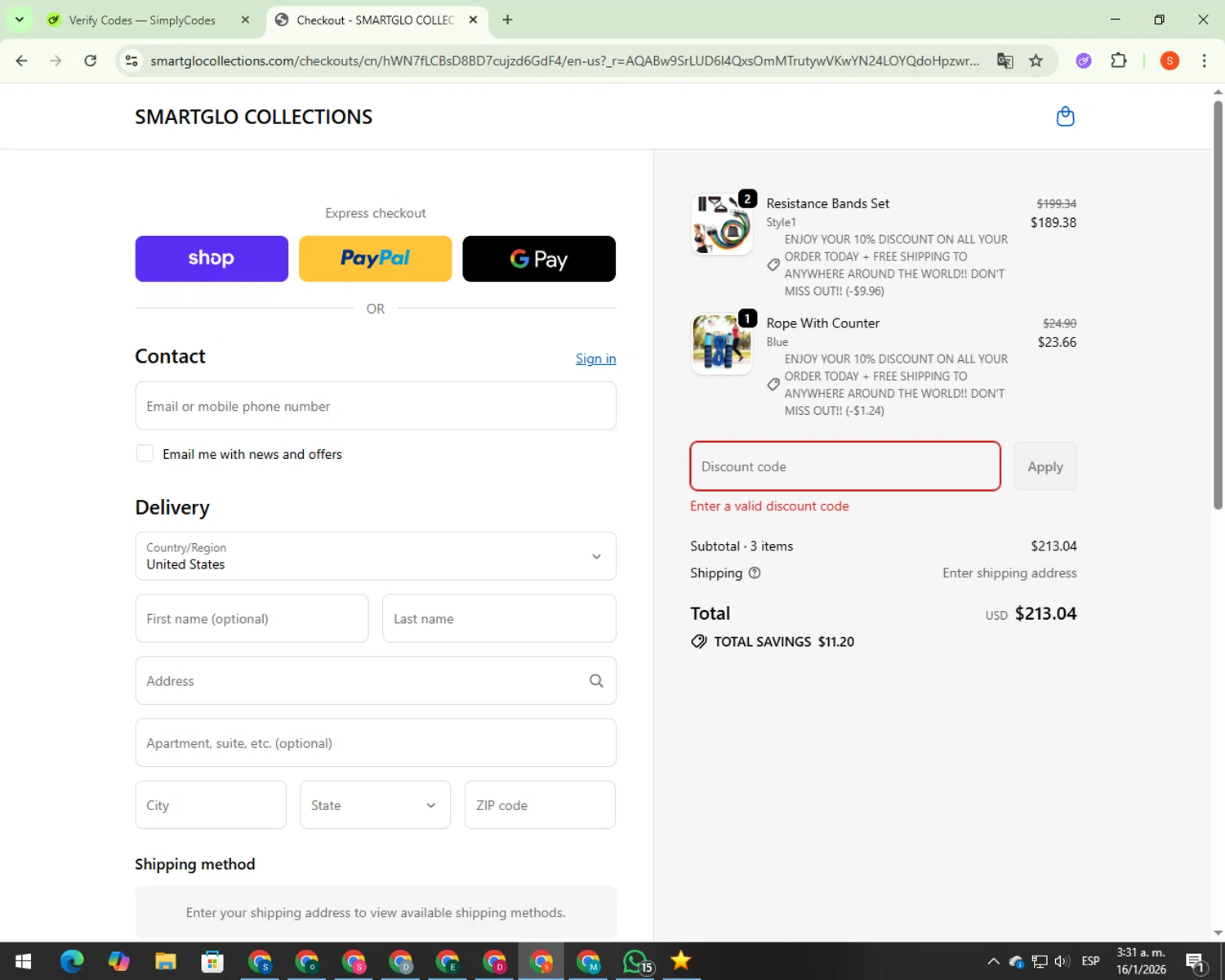Click the Rope With Counter product name
This screenshot has width=1225, height=980.
click(x=822, y=323)
